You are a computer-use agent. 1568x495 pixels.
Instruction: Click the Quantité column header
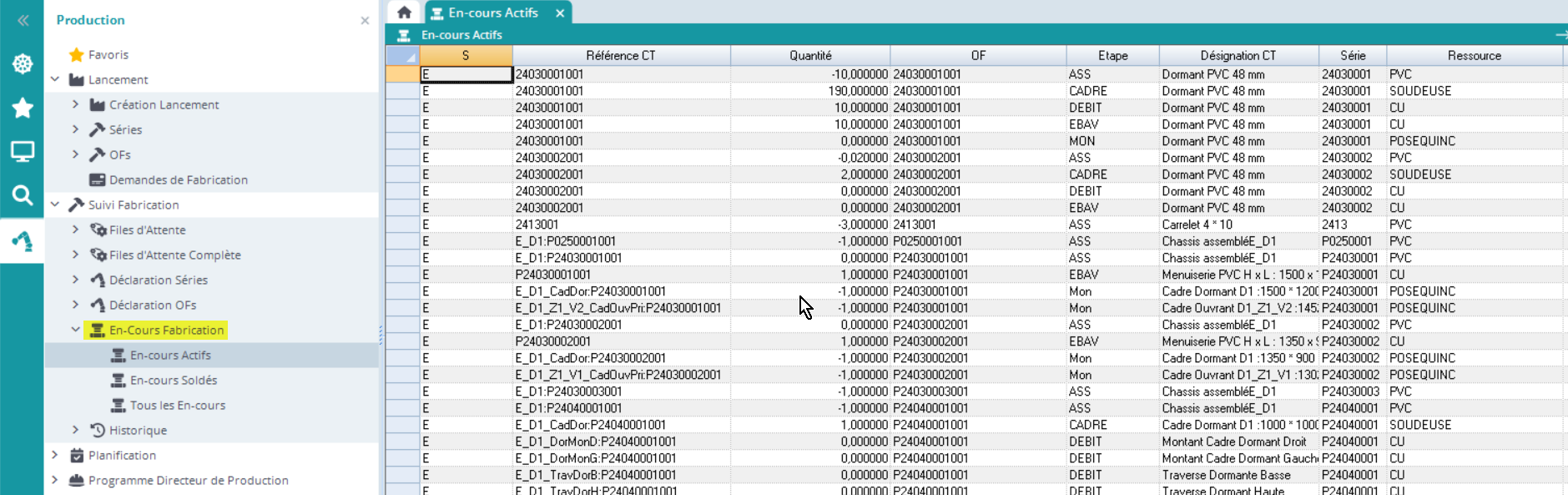click(809, 56)
